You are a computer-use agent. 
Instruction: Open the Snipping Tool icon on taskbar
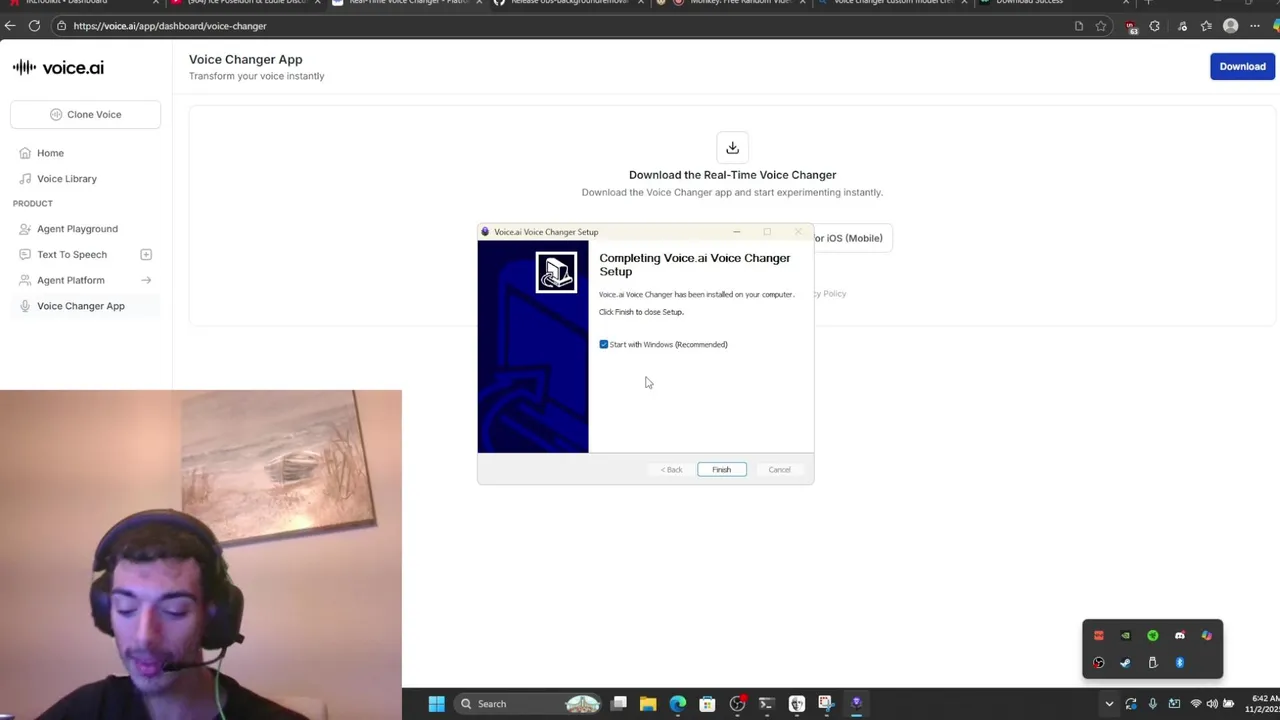tap(825, 704)
